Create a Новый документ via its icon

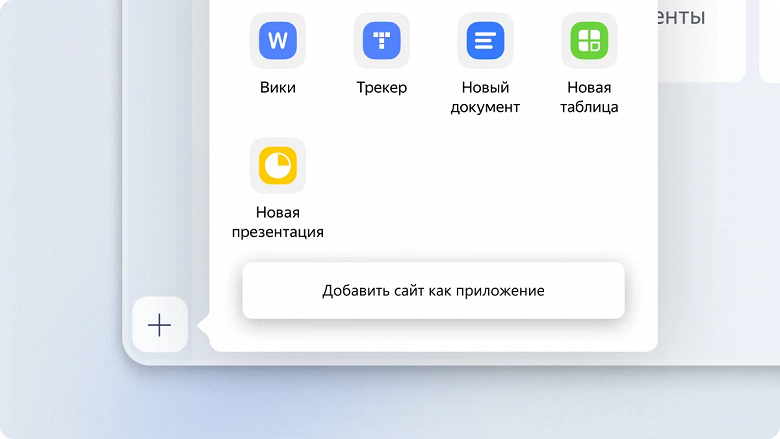tap(486, 40)
